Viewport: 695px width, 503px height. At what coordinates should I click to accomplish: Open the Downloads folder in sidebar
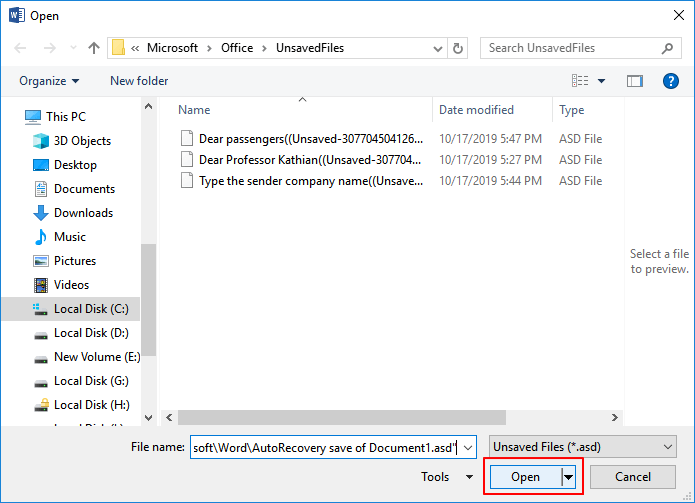[x=83, y=213]
